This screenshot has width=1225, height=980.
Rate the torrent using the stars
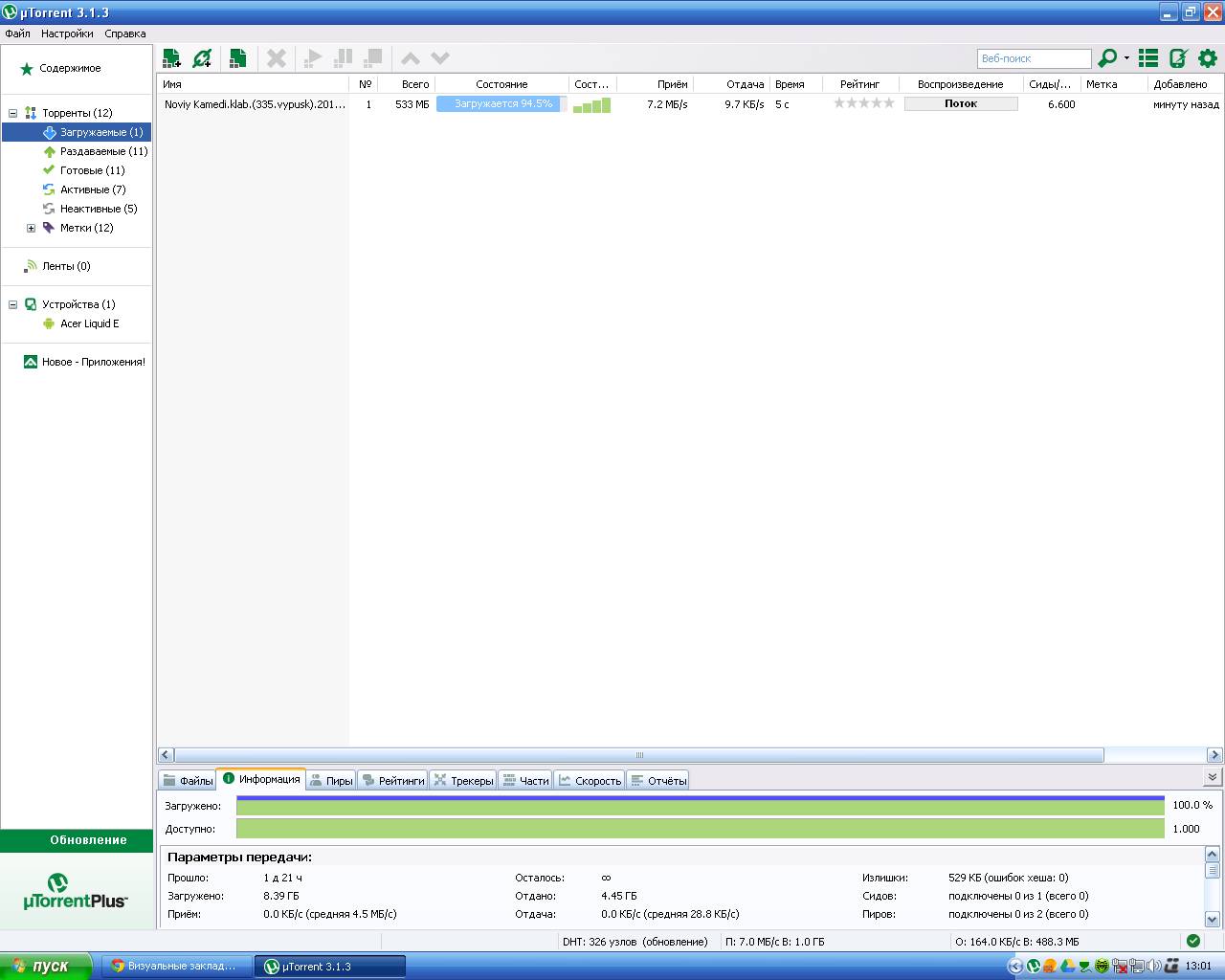pyautogui.click(x=863, y=103)
